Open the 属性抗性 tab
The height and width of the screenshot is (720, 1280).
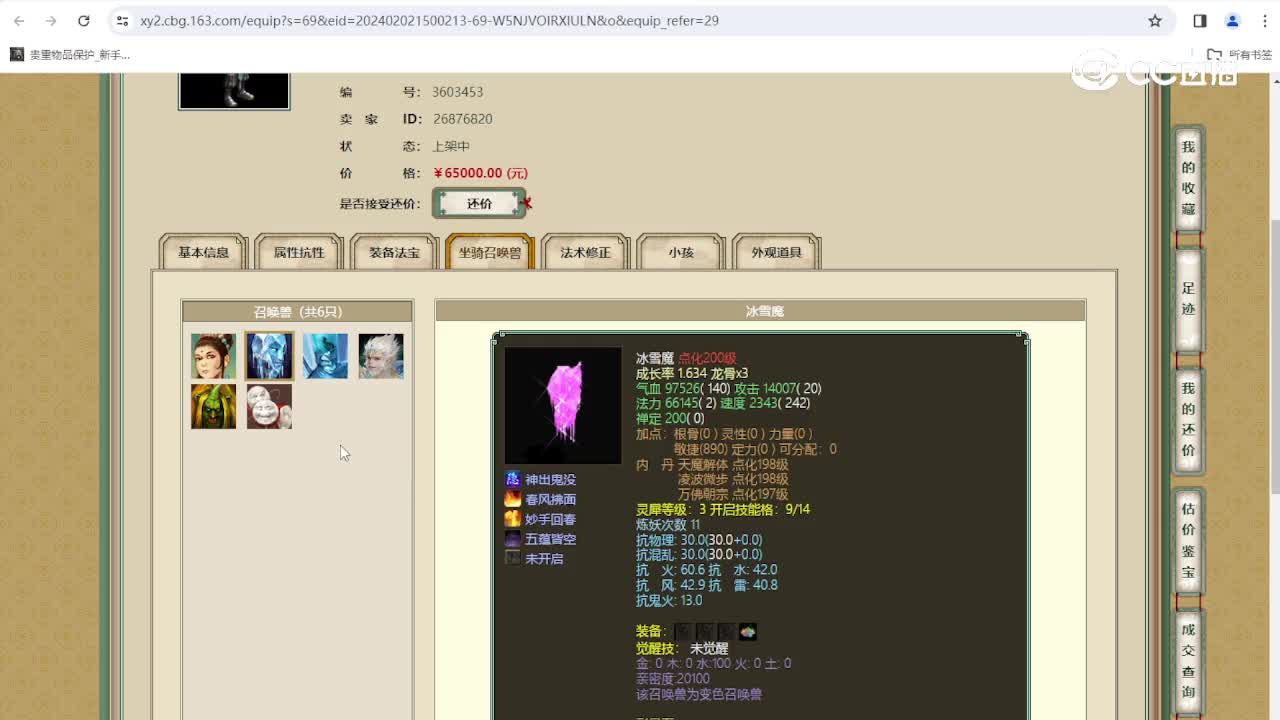299,253
